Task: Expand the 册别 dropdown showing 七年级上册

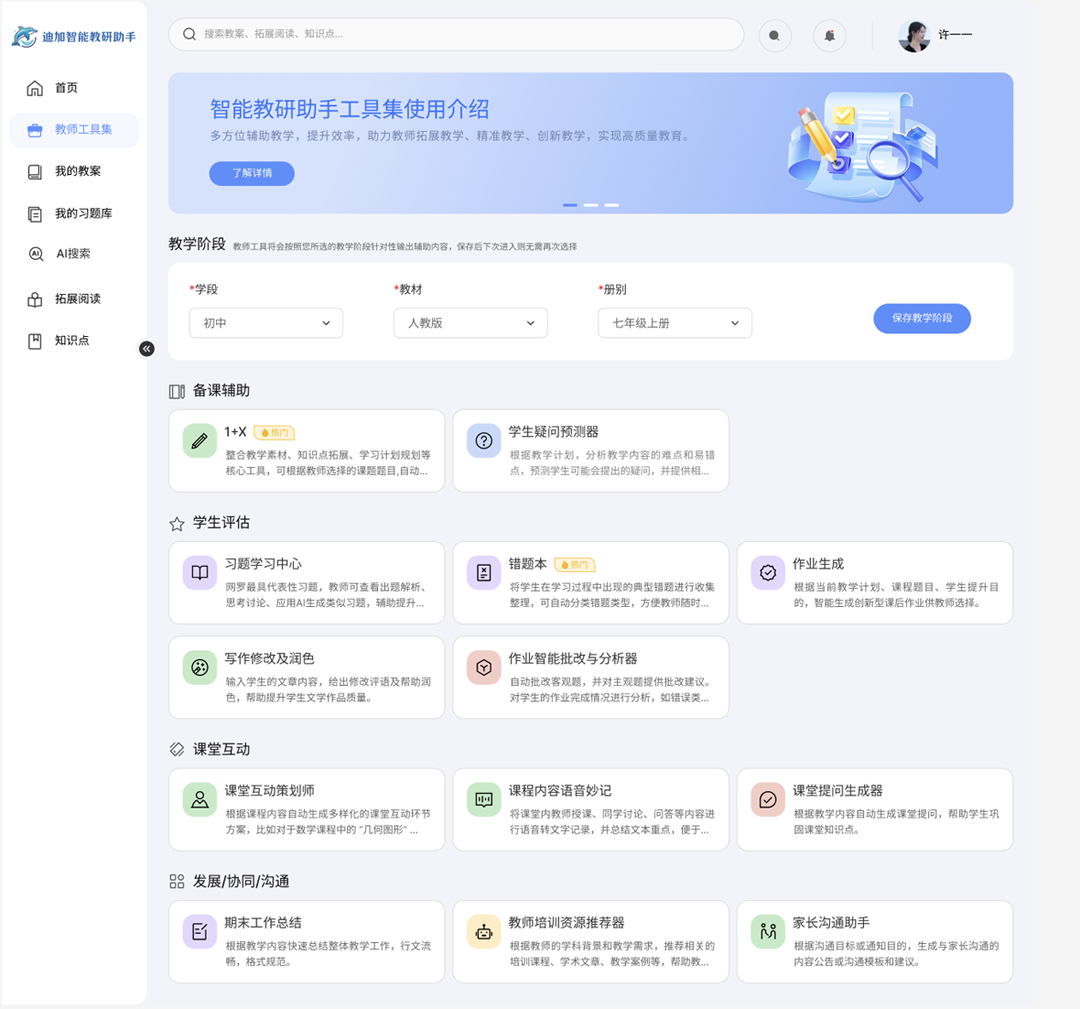Action: point(675,323)
